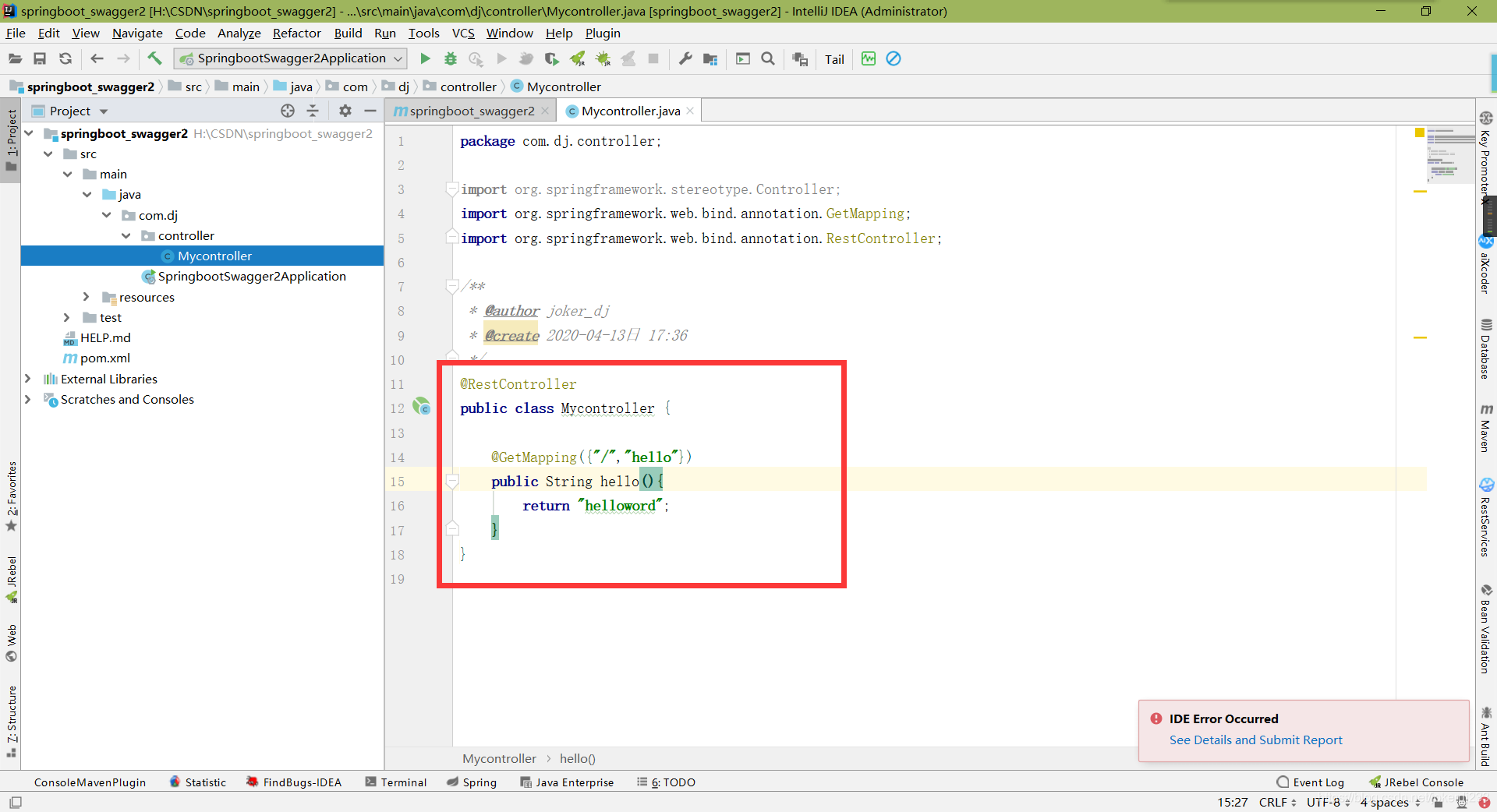Image resolution: width=1497 pixels, height=812 pixels.
Task: Navigate back with the left arrow icon
Action: pos(97,58)
